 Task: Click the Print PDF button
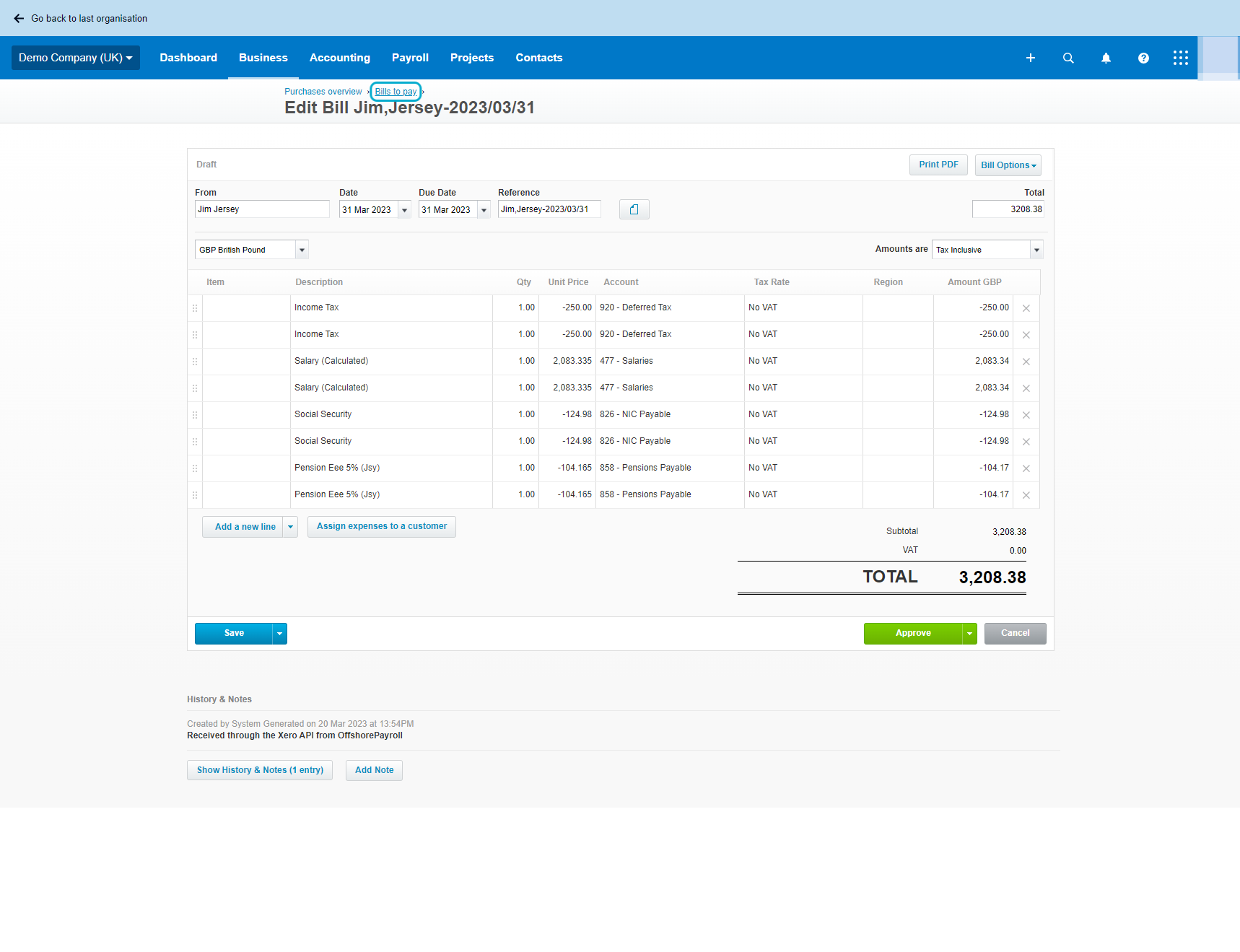coord(938,165)
